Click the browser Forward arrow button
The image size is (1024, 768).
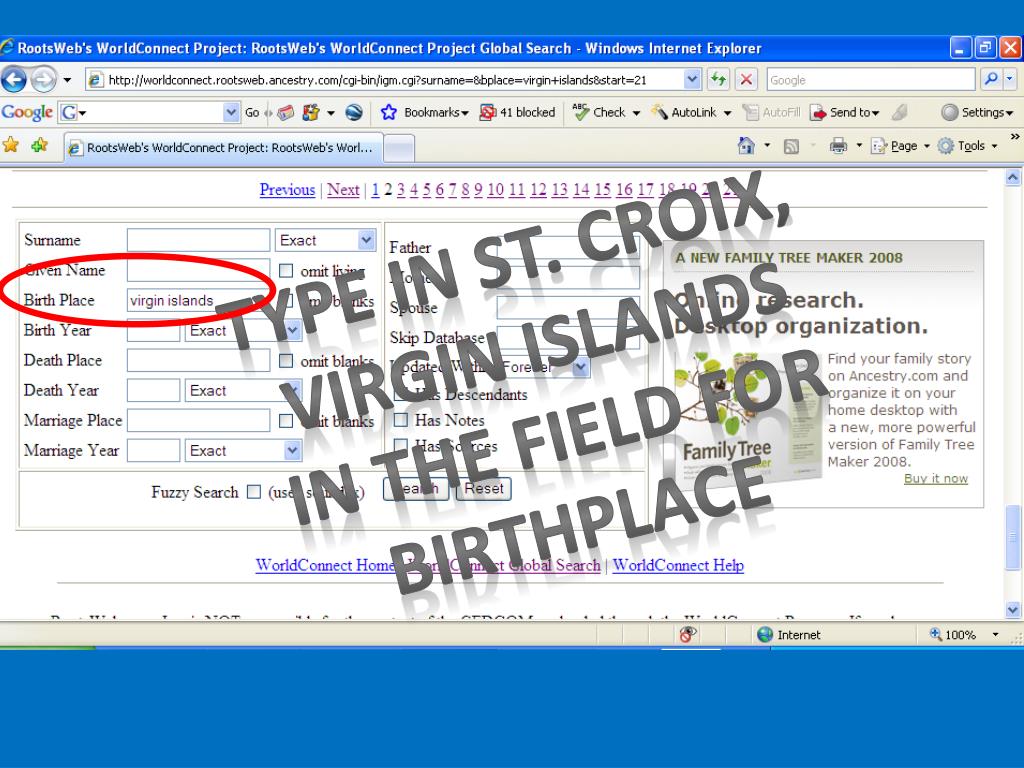point(44,80)
